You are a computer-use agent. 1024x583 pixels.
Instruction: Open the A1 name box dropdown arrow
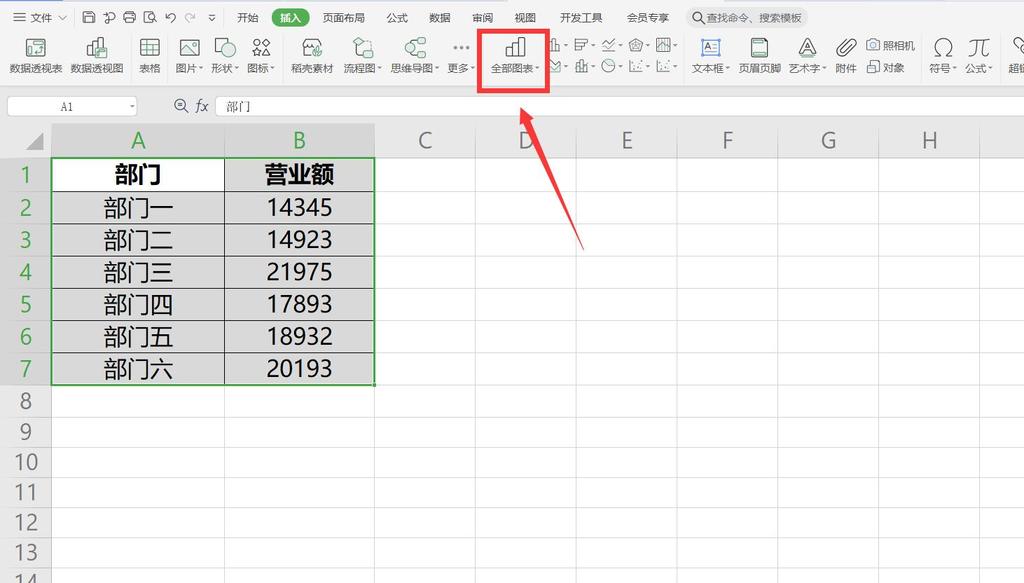(132, 106)
